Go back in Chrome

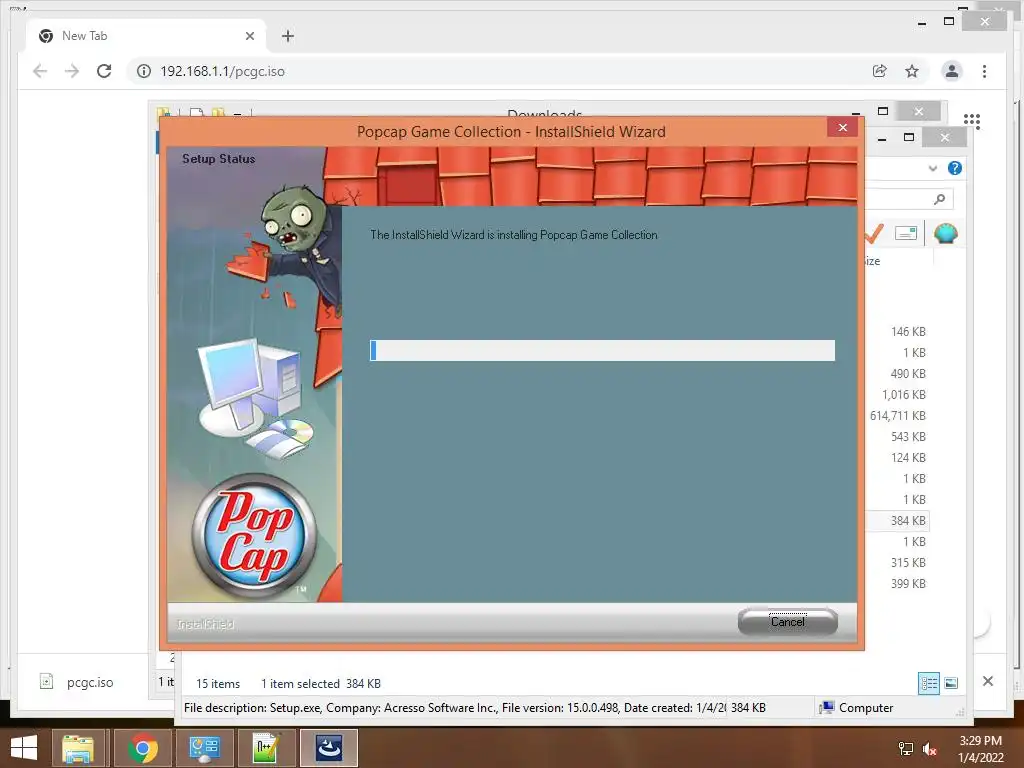click(x=40, y=71)
